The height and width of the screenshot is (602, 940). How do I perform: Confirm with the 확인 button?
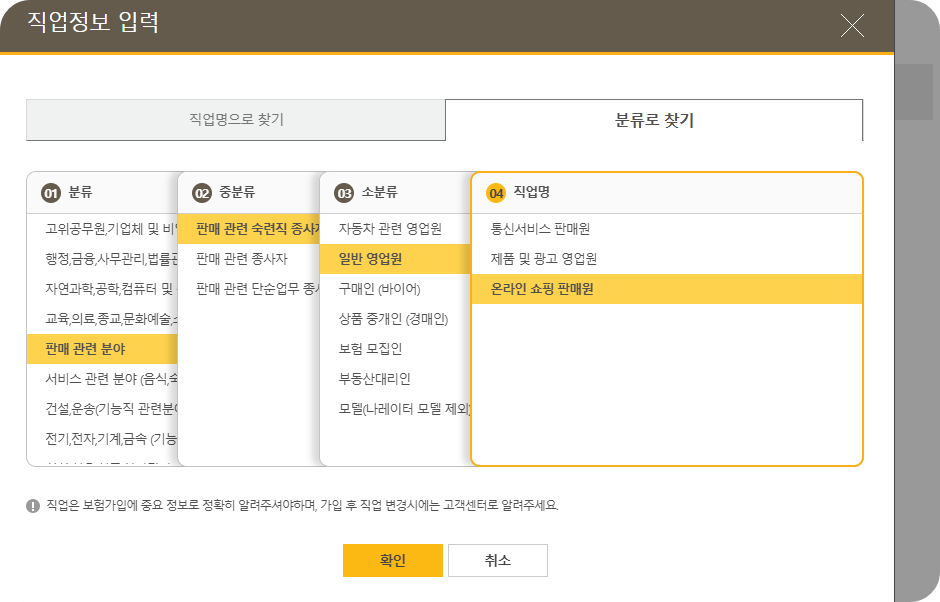(x=393, y=560)
